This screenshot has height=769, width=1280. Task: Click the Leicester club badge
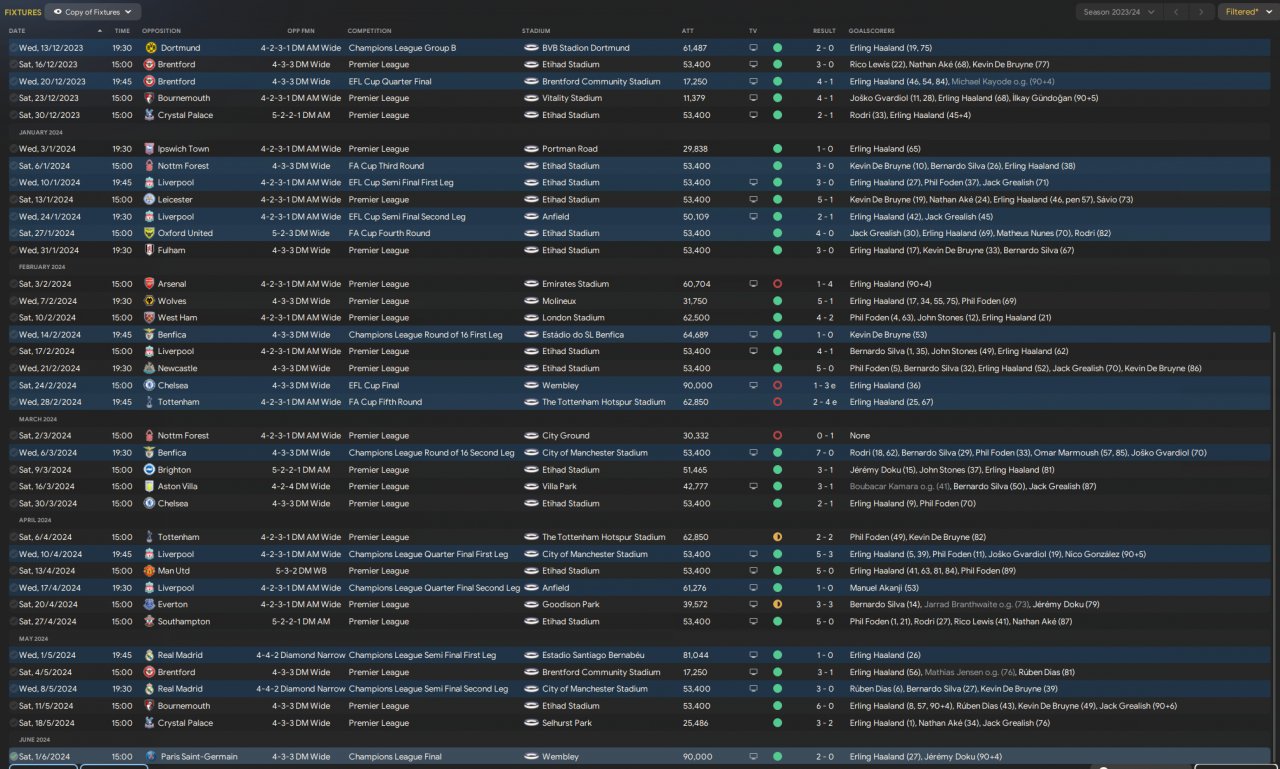coord(149,200)
